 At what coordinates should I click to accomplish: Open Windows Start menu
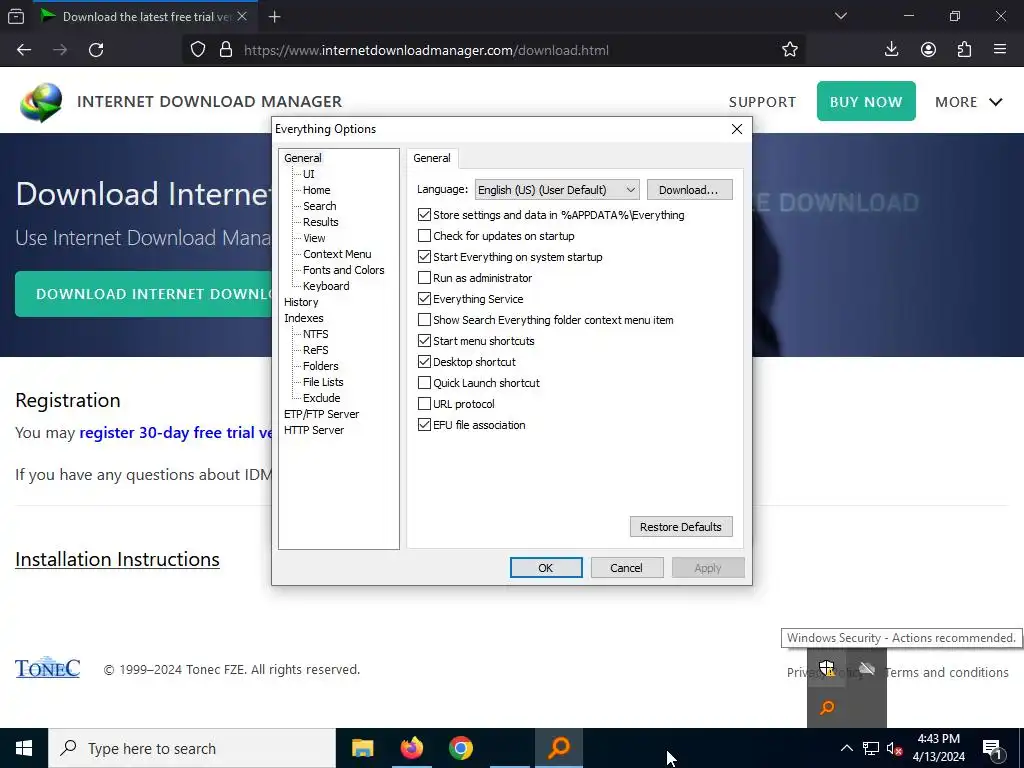[x=24, y=748]
